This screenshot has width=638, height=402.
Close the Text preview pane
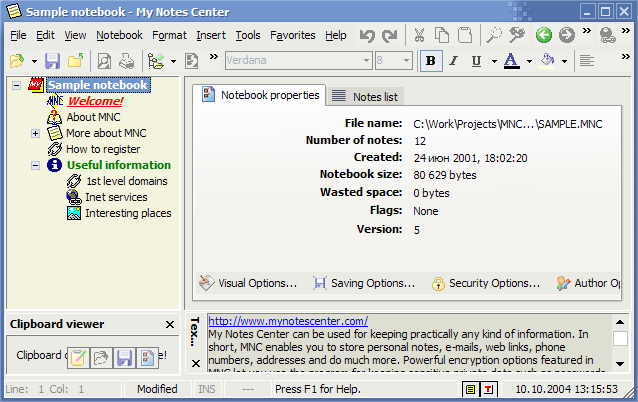point(196,363)
